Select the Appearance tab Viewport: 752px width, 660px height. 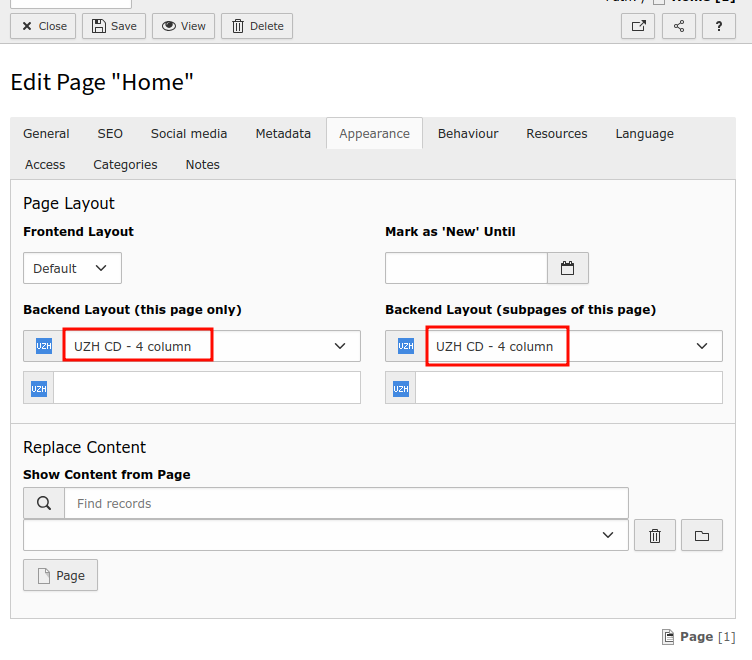click(375, 133)
